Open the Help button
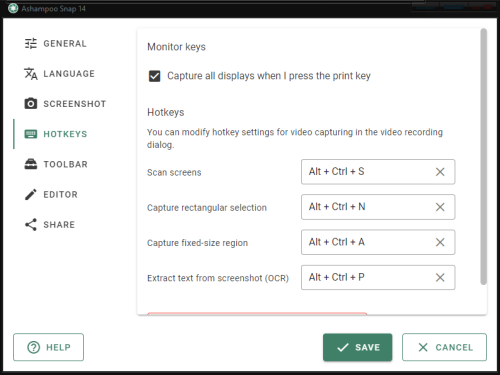 click(x=49, y=347)
